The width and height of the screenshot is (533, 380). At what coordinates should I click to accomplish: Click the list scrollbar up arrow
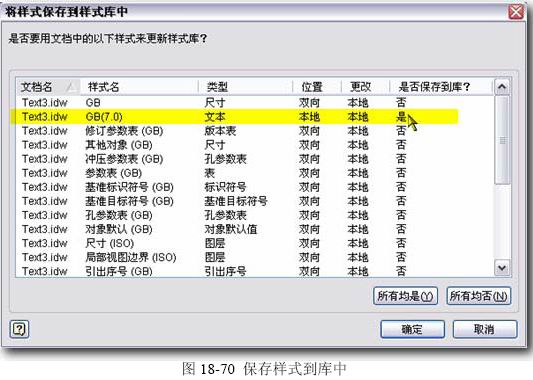[x=502, y=87]
